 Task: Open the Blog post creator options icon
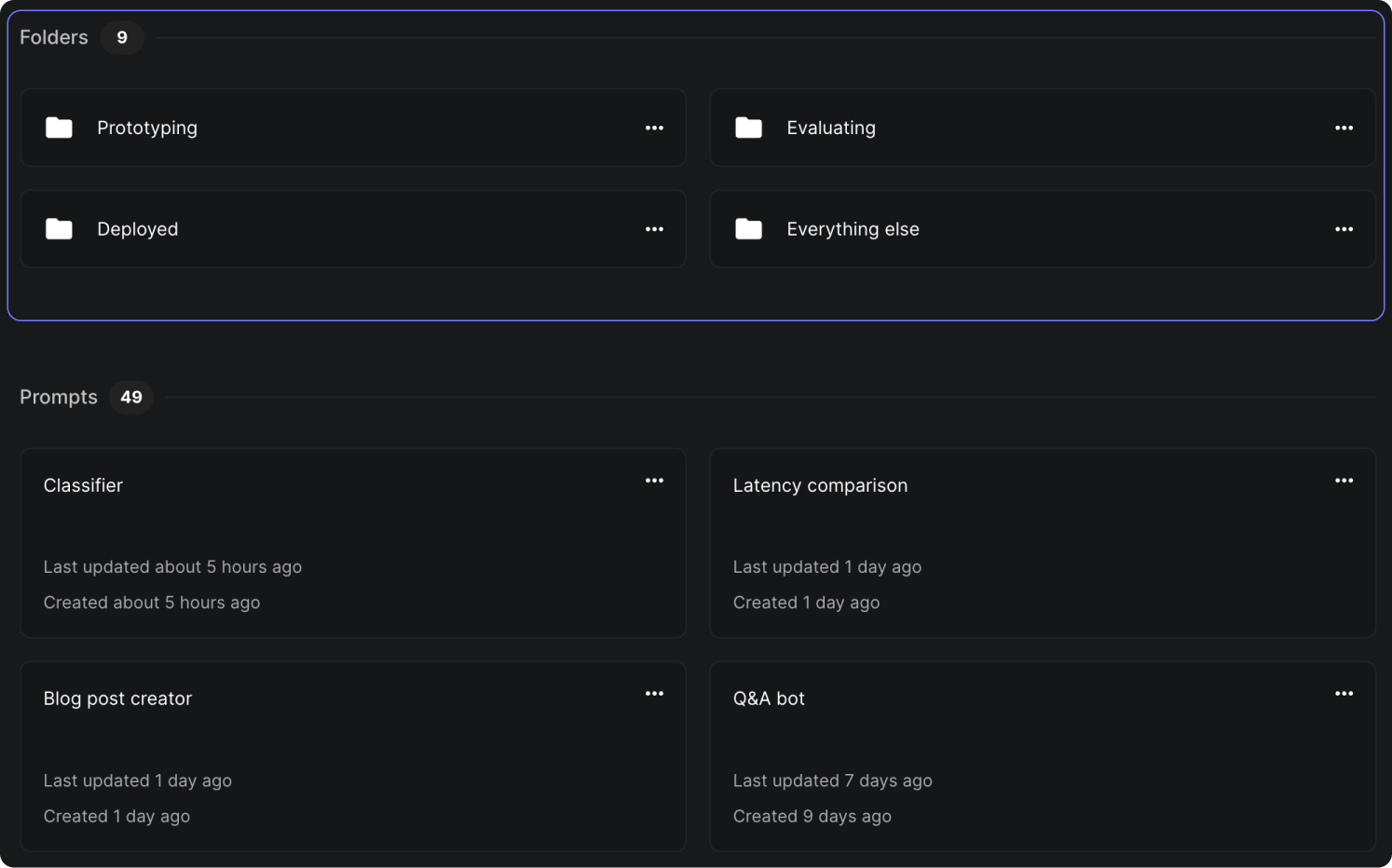(654, 693)
